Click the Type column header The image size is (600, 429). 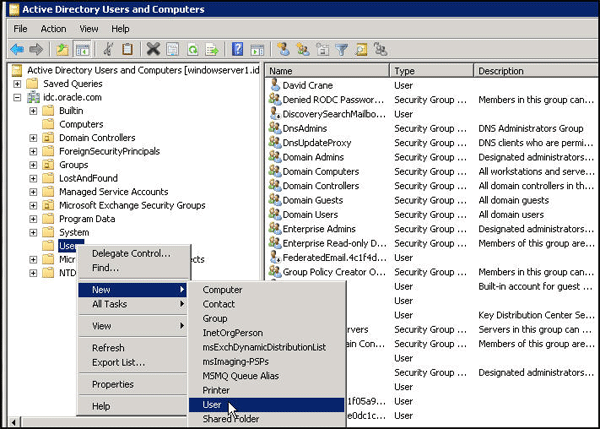[405, 71]
